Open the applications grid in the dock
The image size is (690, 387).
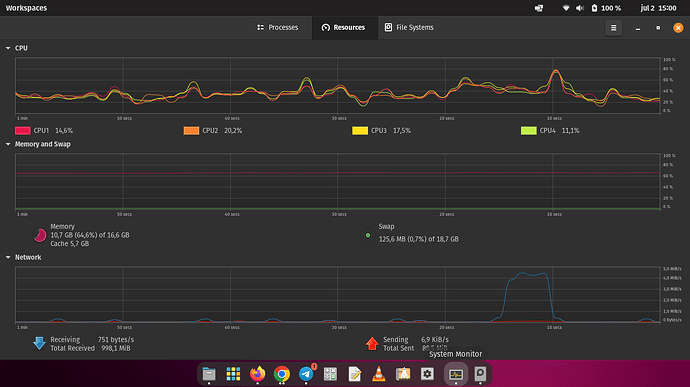click(233, 374)
